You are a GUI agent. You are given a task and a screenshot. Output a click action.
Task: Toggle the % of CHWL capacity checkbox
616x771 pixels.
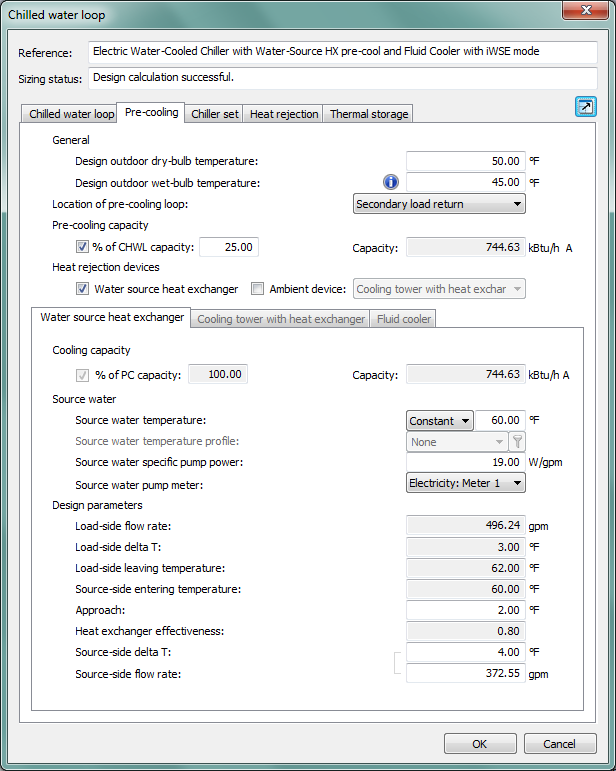click(x=82, y=247)
